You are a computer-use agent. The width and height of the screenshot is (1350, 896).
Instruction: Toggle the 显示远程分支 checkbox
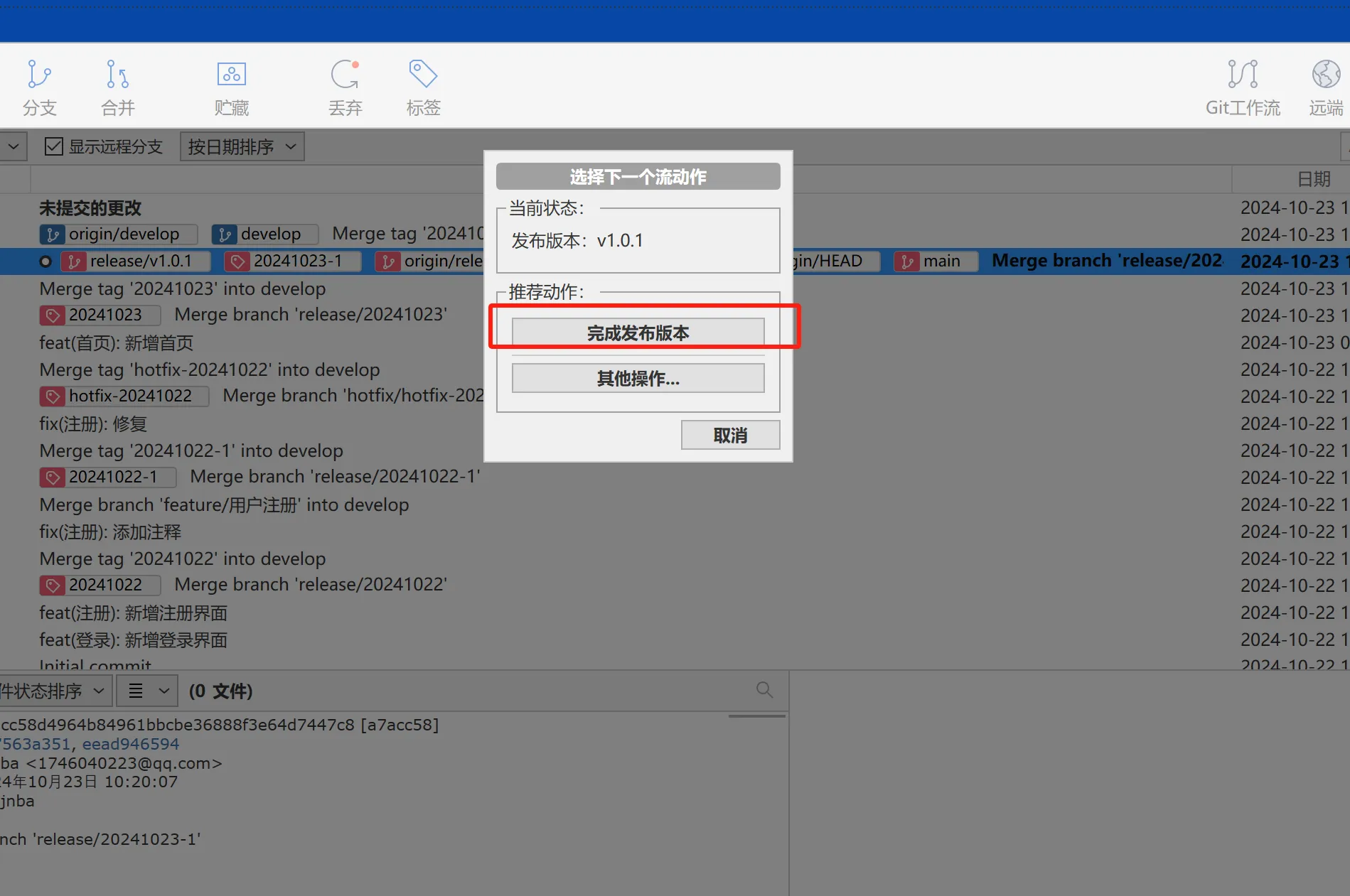pyautogui.click(x=54, y=147)
